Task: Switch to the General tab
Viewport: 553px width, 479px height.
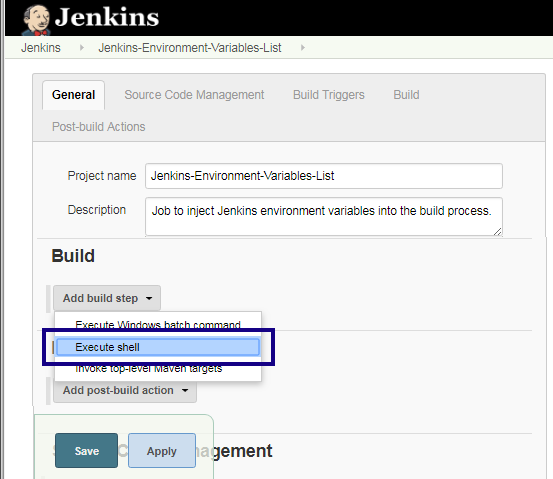Action: 73,95
